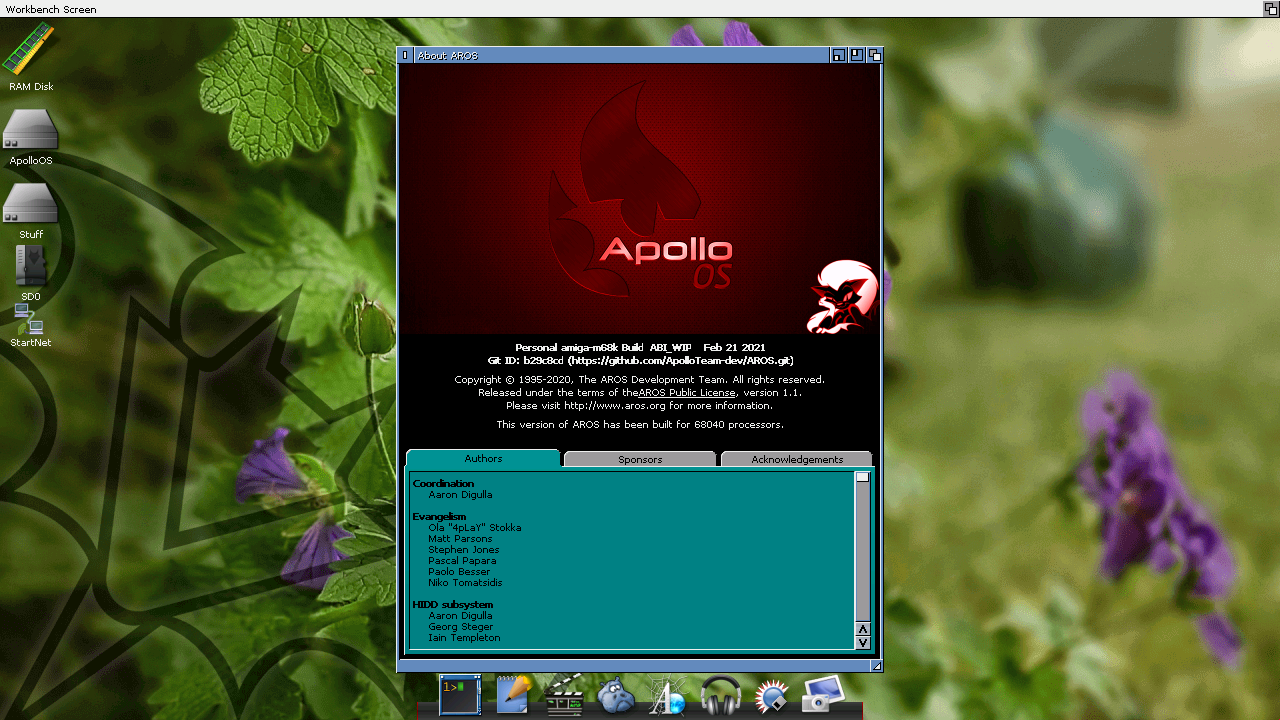1280x720 pixels.
Task: Select the SD0 card icon
Action: [x=30, y=267]
